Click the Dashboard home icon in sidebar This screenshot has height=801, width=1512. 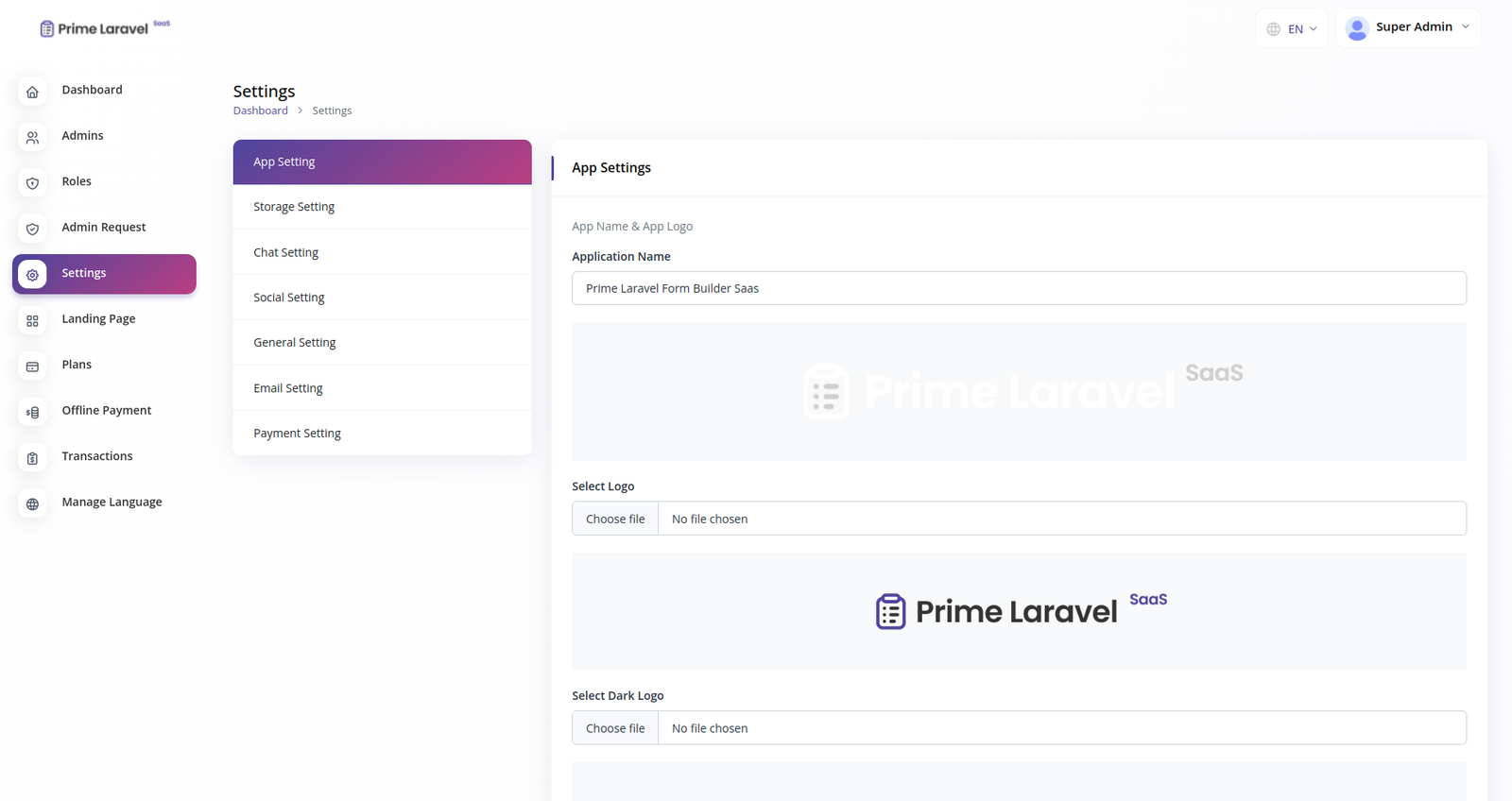[32, 92]
